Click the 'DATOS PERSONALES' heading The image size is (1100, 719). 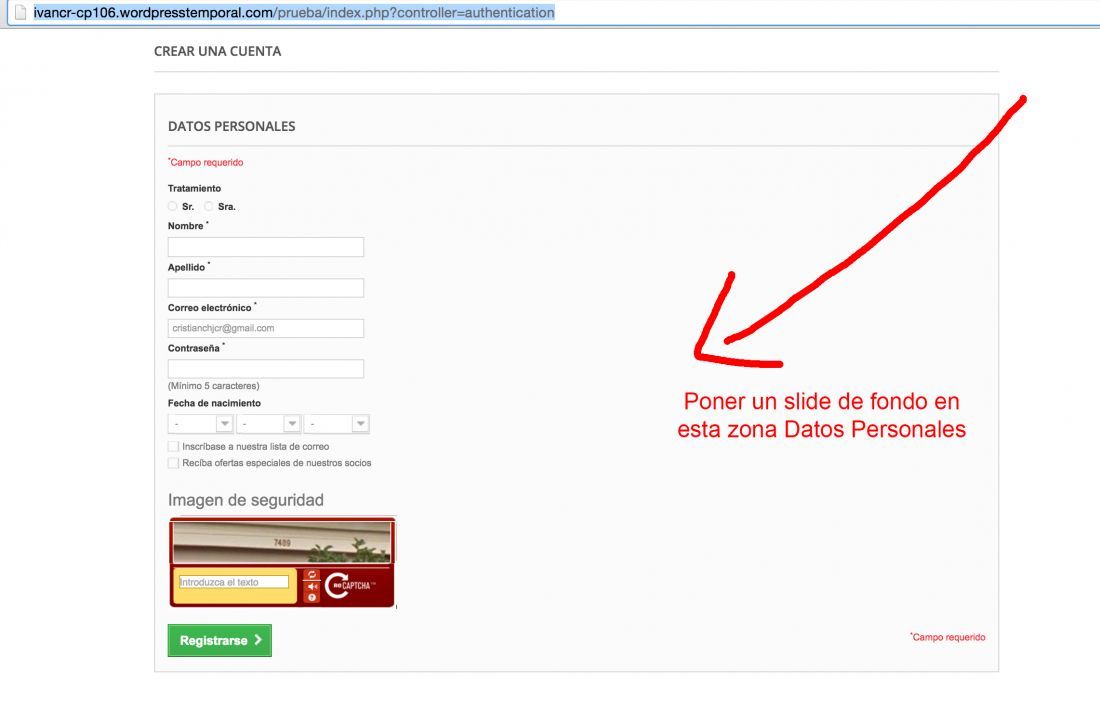coord(232,126)
